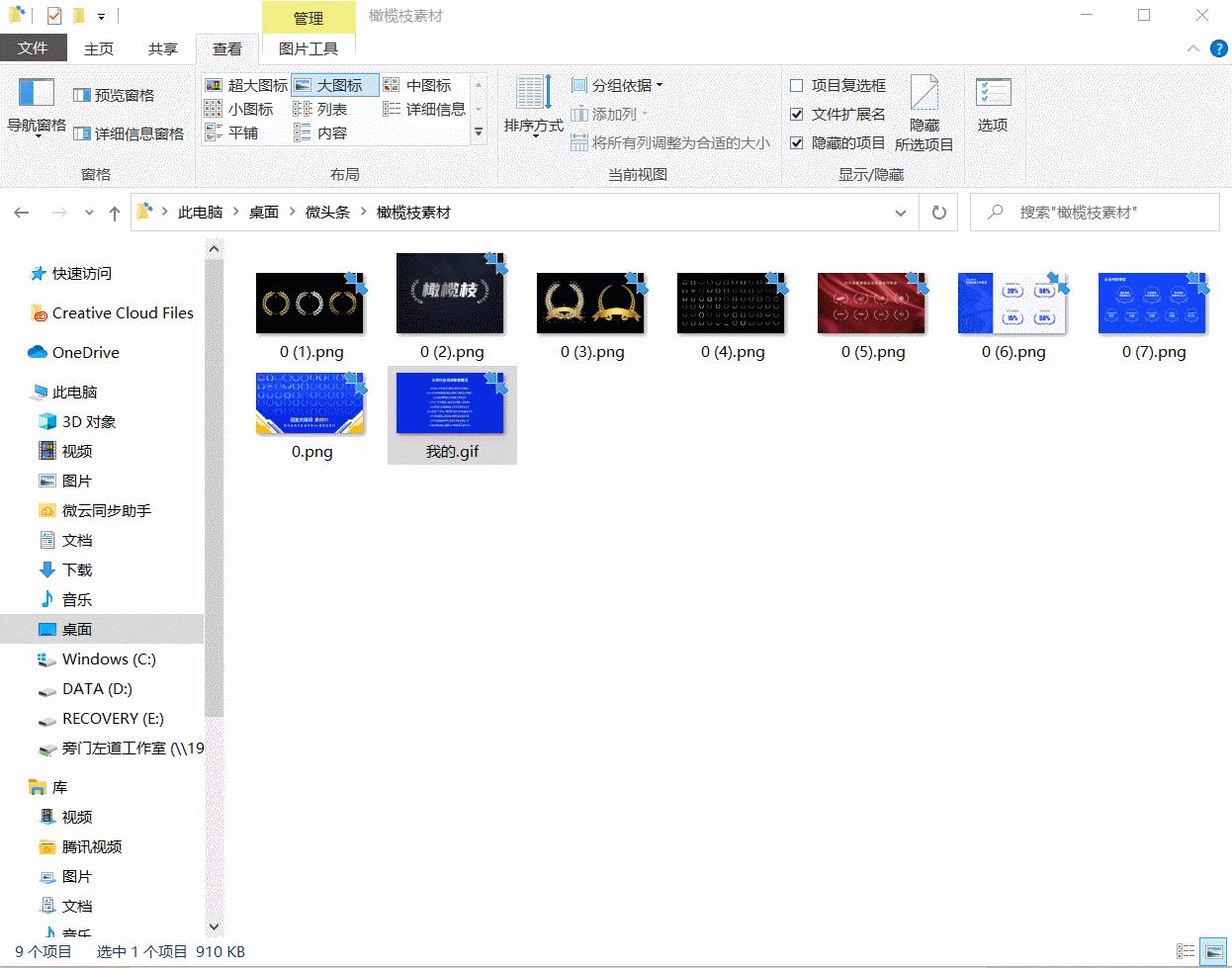Select the 超大图标 (Extra large icons) view

tap(244, 84)
